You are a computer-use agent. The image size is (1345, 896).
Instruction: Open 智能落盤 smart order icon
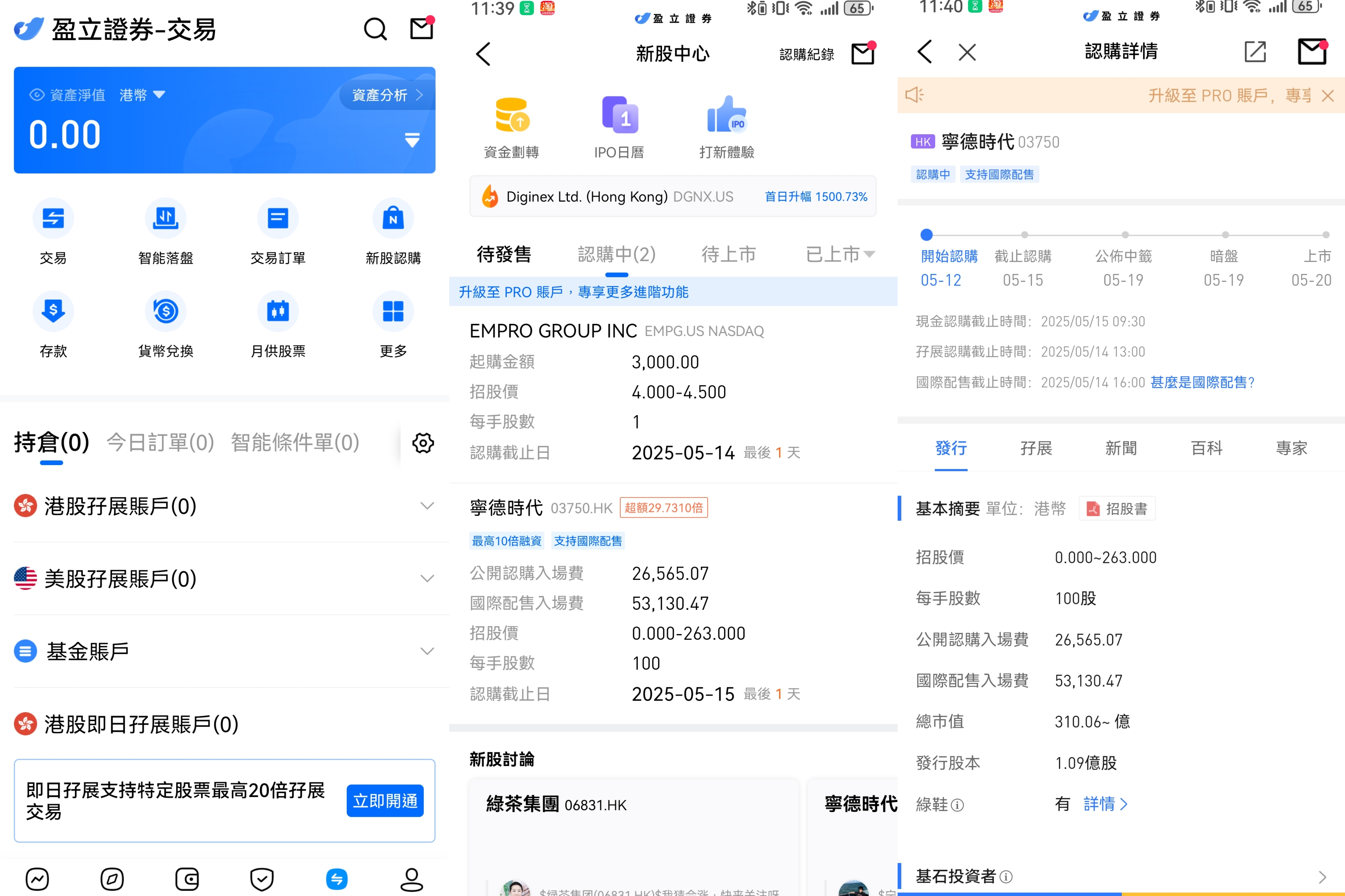click(166, 232)
